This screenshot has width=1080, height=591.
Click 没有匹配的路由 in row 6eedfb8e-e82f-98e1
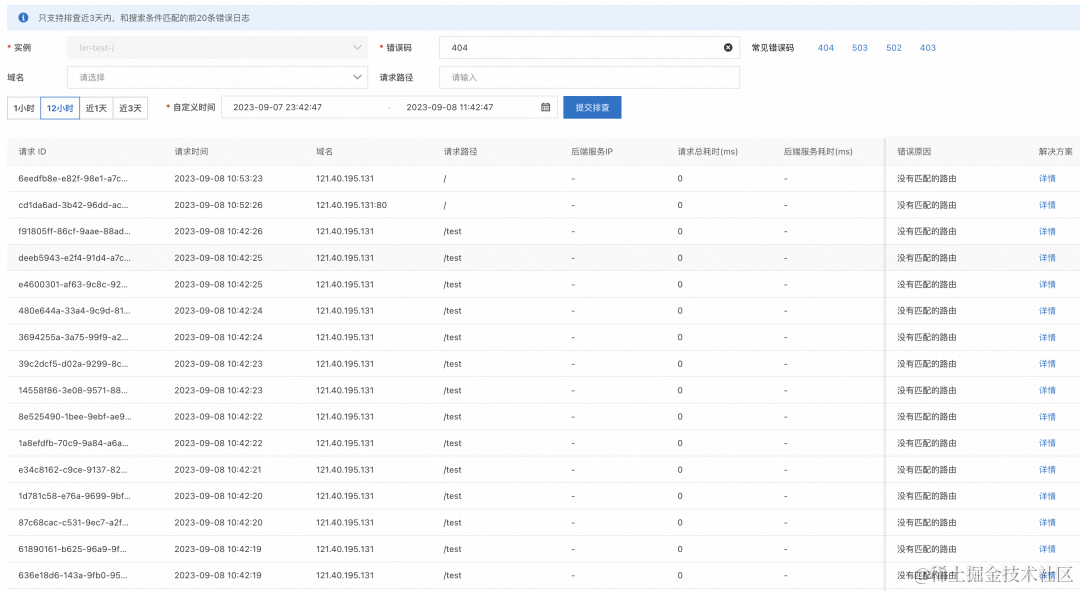click(926, 178)
